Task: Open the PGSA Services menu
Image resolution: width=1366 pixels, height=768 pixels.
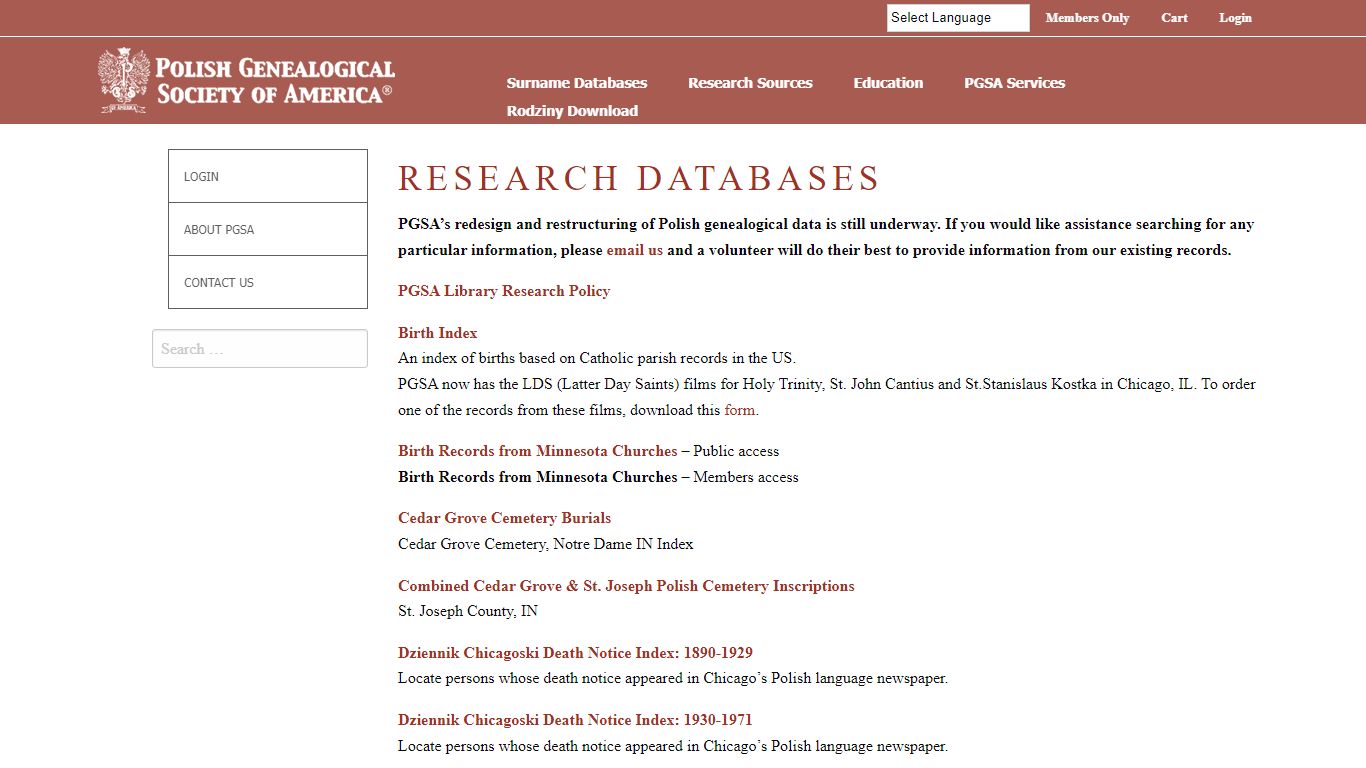Action: 1014,83
